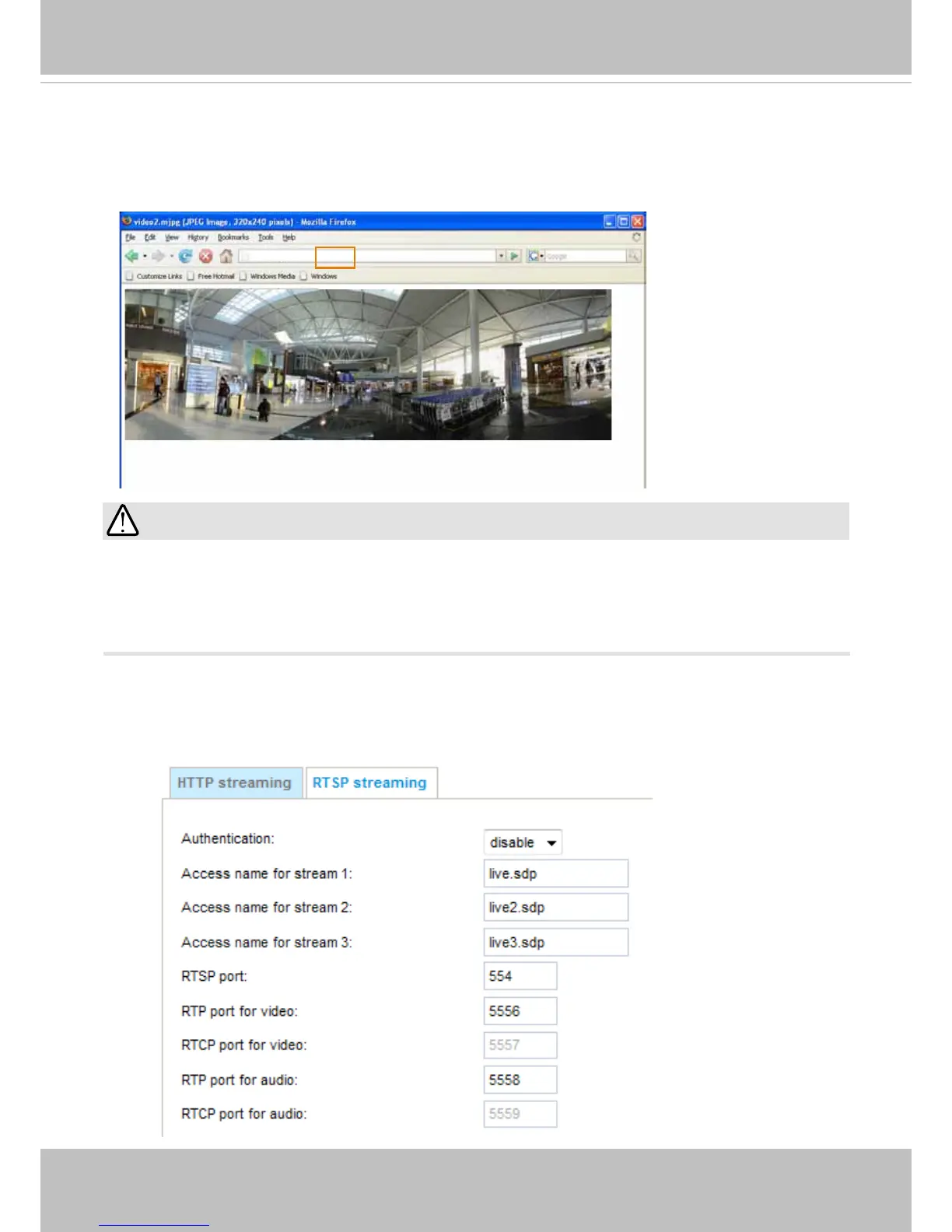Image resolution: width=952 pixels, height=1232 pixels.
Task: Reload the page with the refresh icon
Action: pyautogui.click(x=185, y=256)
